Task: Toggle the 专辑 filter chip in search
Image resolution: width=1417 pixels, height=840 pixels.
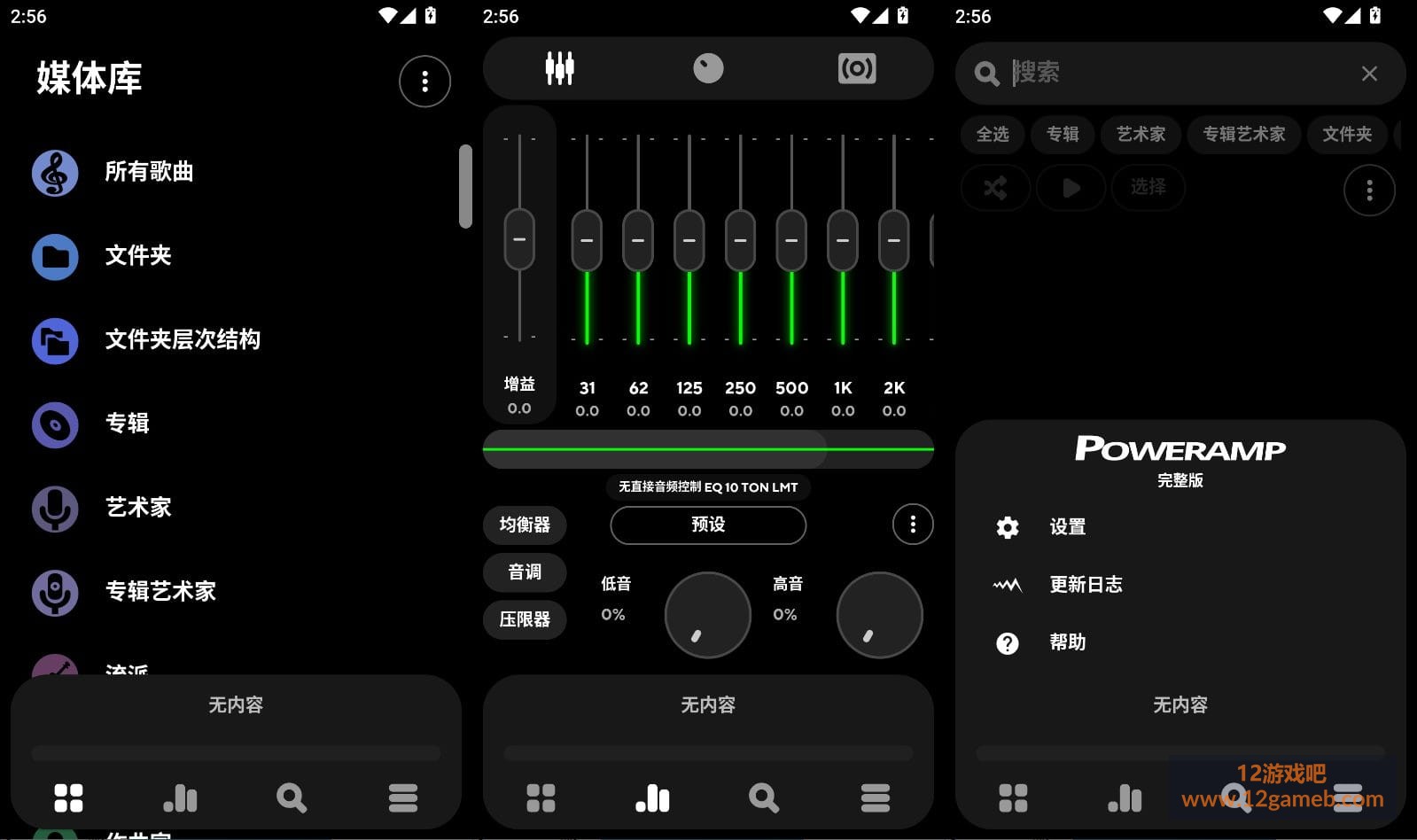Action: point(1063,135)
